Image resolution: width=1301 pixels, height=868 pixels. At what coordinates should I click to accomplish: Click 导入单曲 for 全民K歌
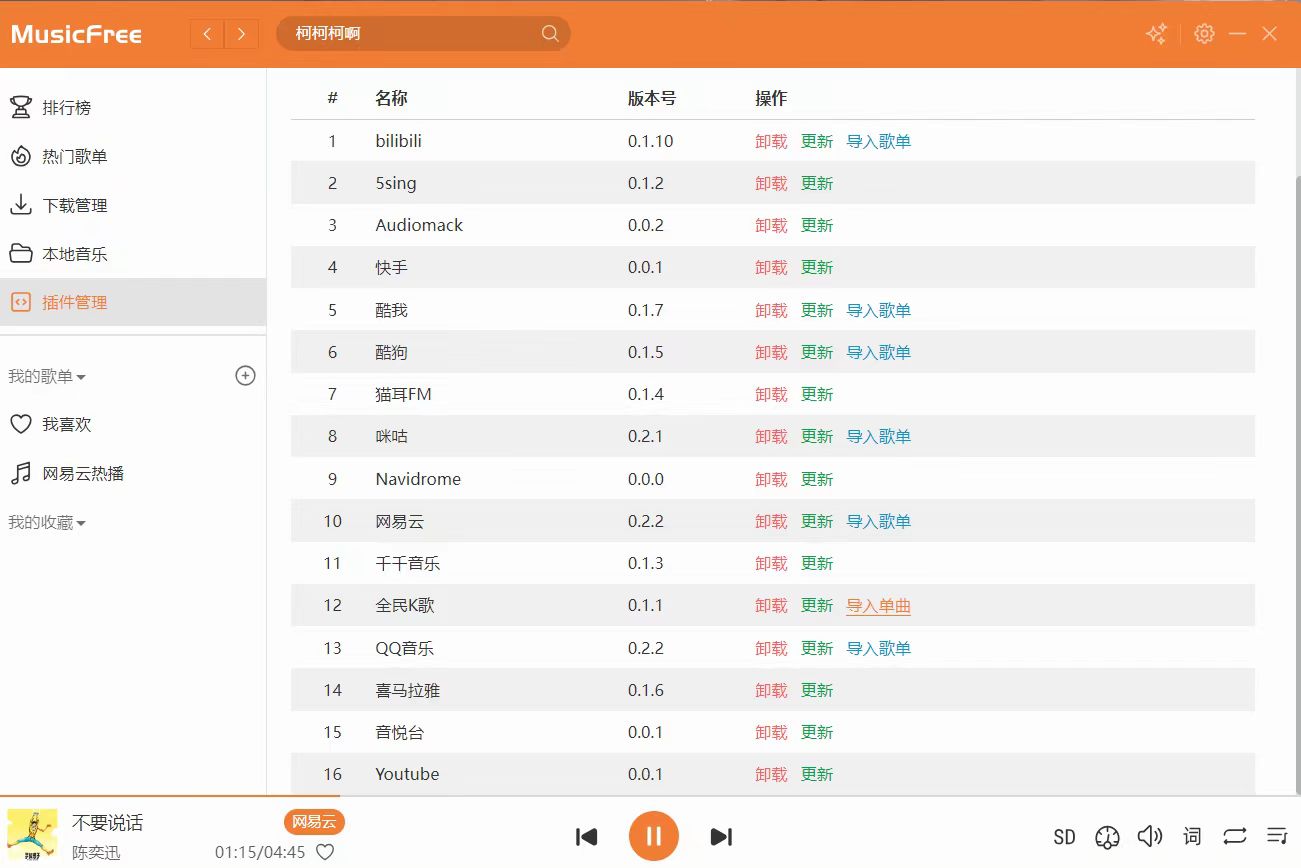[879, 605]
